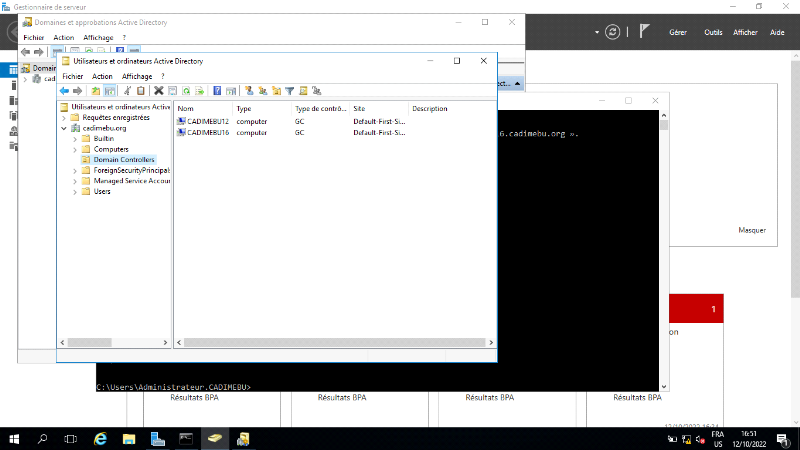
Task: Click the Refresh toolbar icon
Action: [186, 90]
